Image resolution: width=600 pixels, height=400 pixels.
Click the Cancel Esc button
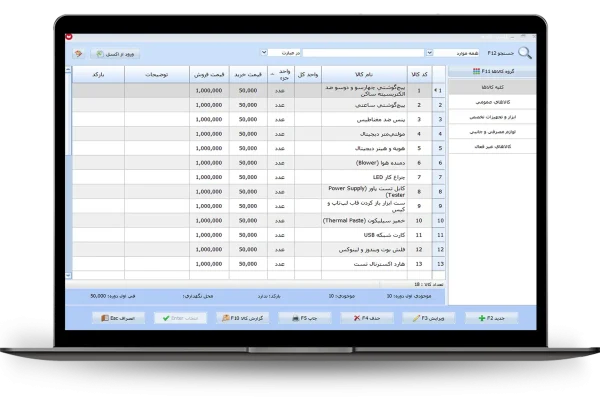point(118,318)
